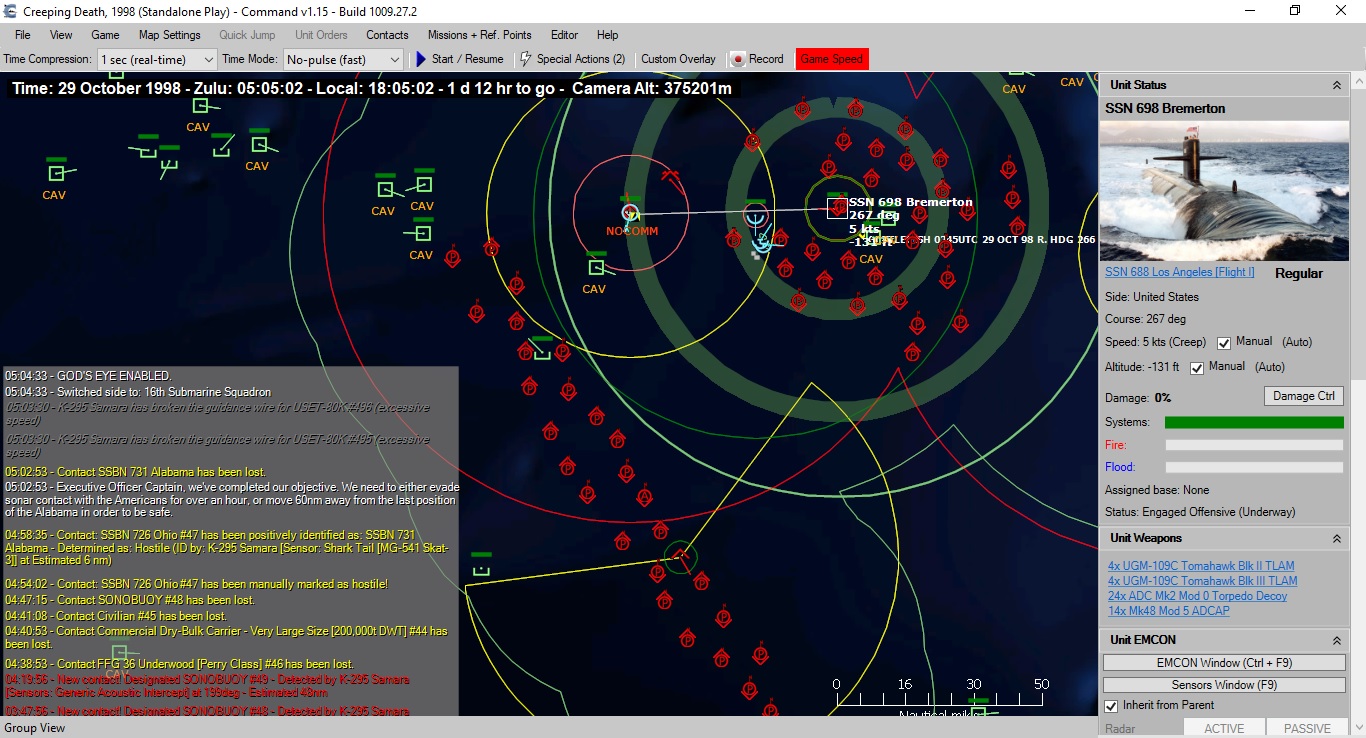Open EMCON Window (Ctrl + F9)

[x=1224, y=663]
